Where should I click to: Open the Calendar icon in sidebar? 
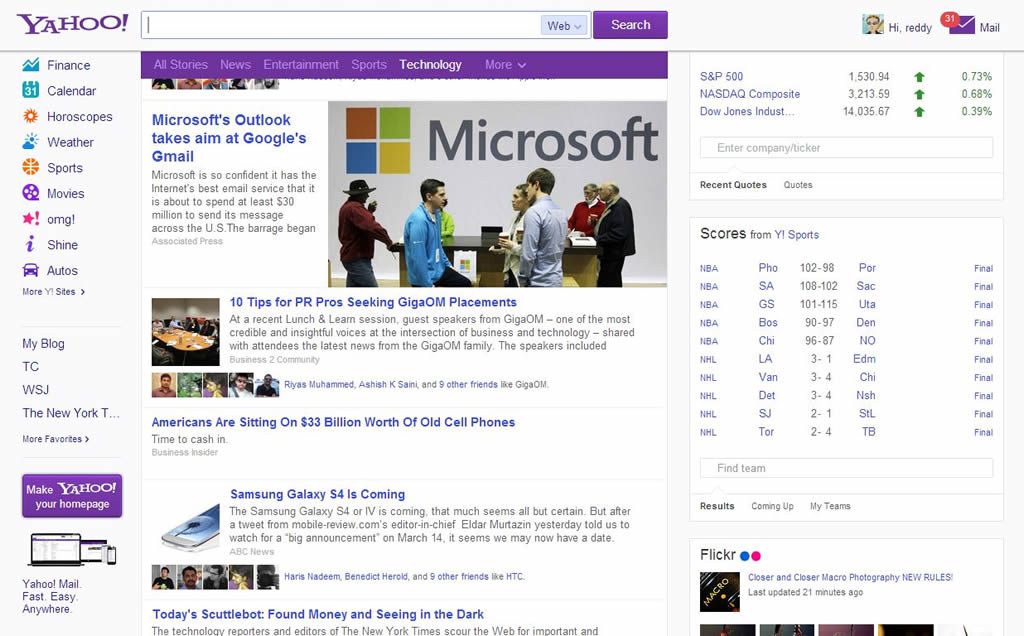(x=31, y=90)
